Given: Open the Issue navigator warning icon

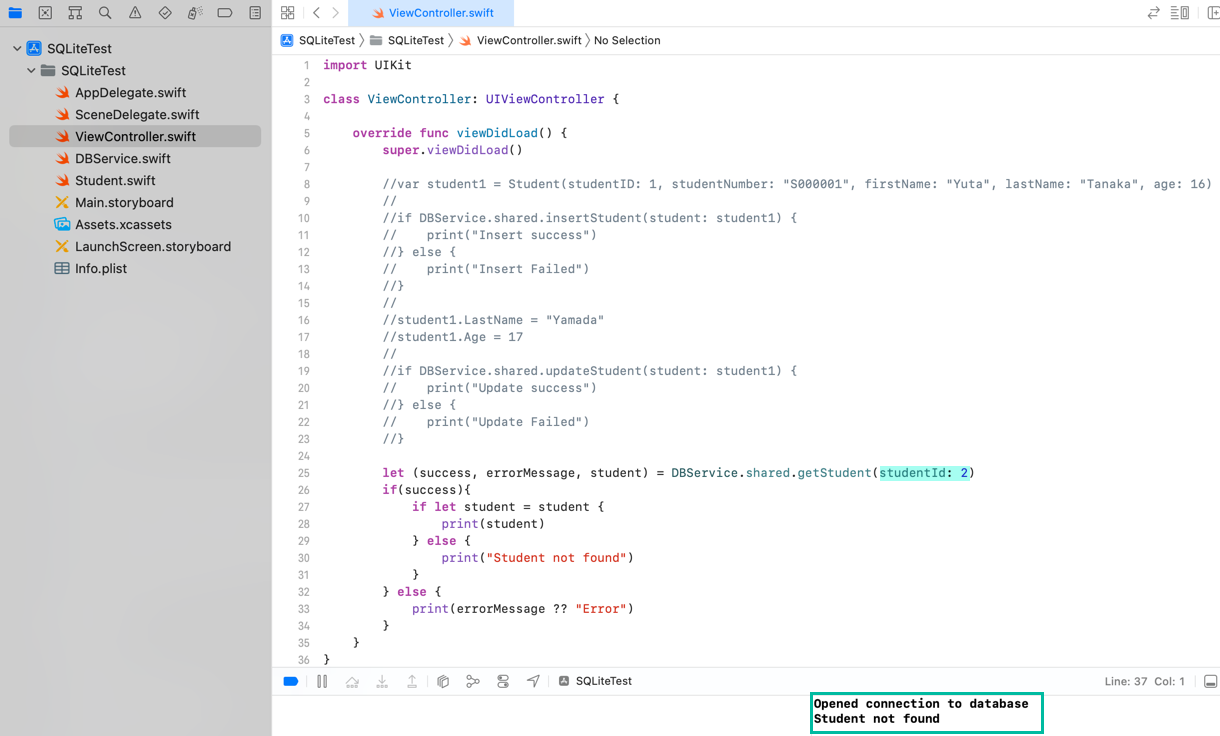Looking at the screenshot, I should click(135, 13).
